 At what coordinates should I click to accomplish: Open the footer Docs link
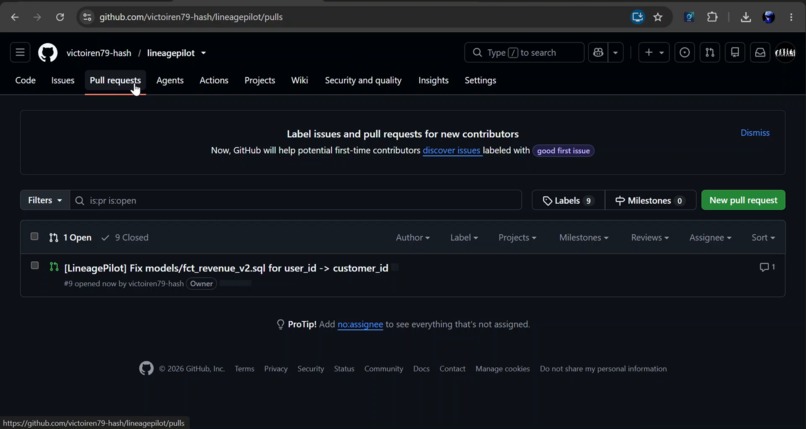421,369
